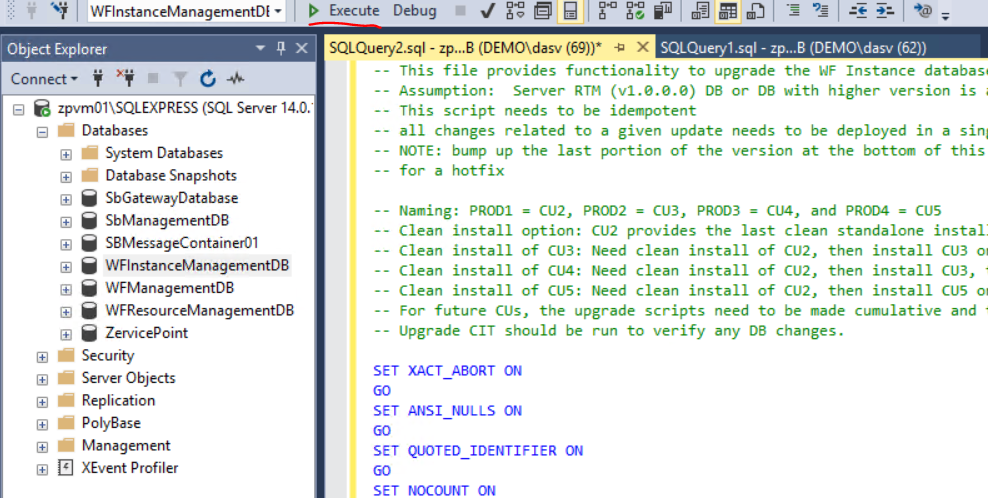
Task: Click the Cancel Executing Query stop icon
Action: pos(461,11)
